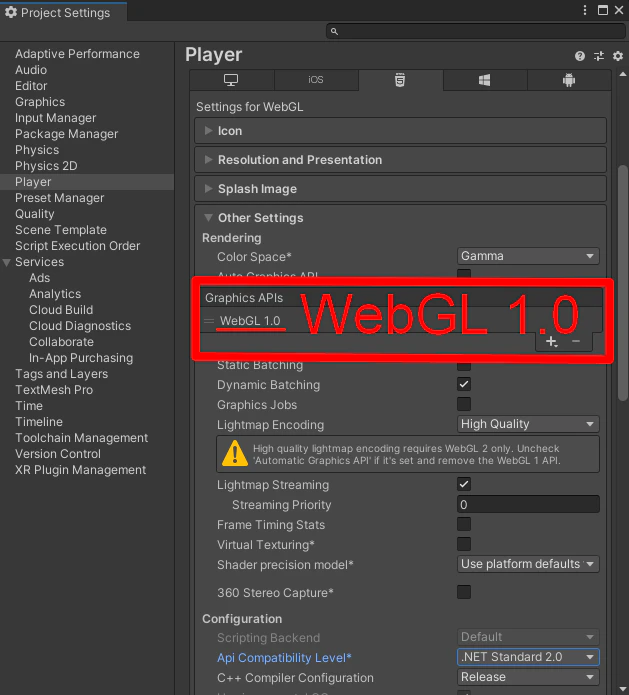
Task: Collapse the Services tree group
Action: coord(7,262)
